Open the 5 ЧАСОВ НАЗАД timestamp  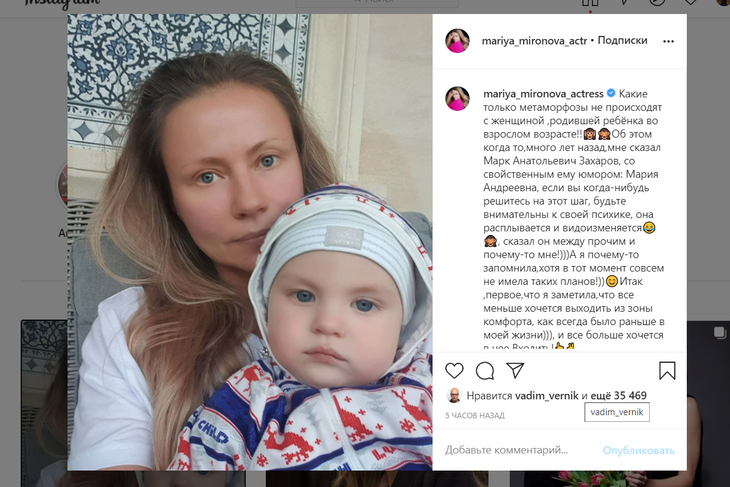pos(474,415)
